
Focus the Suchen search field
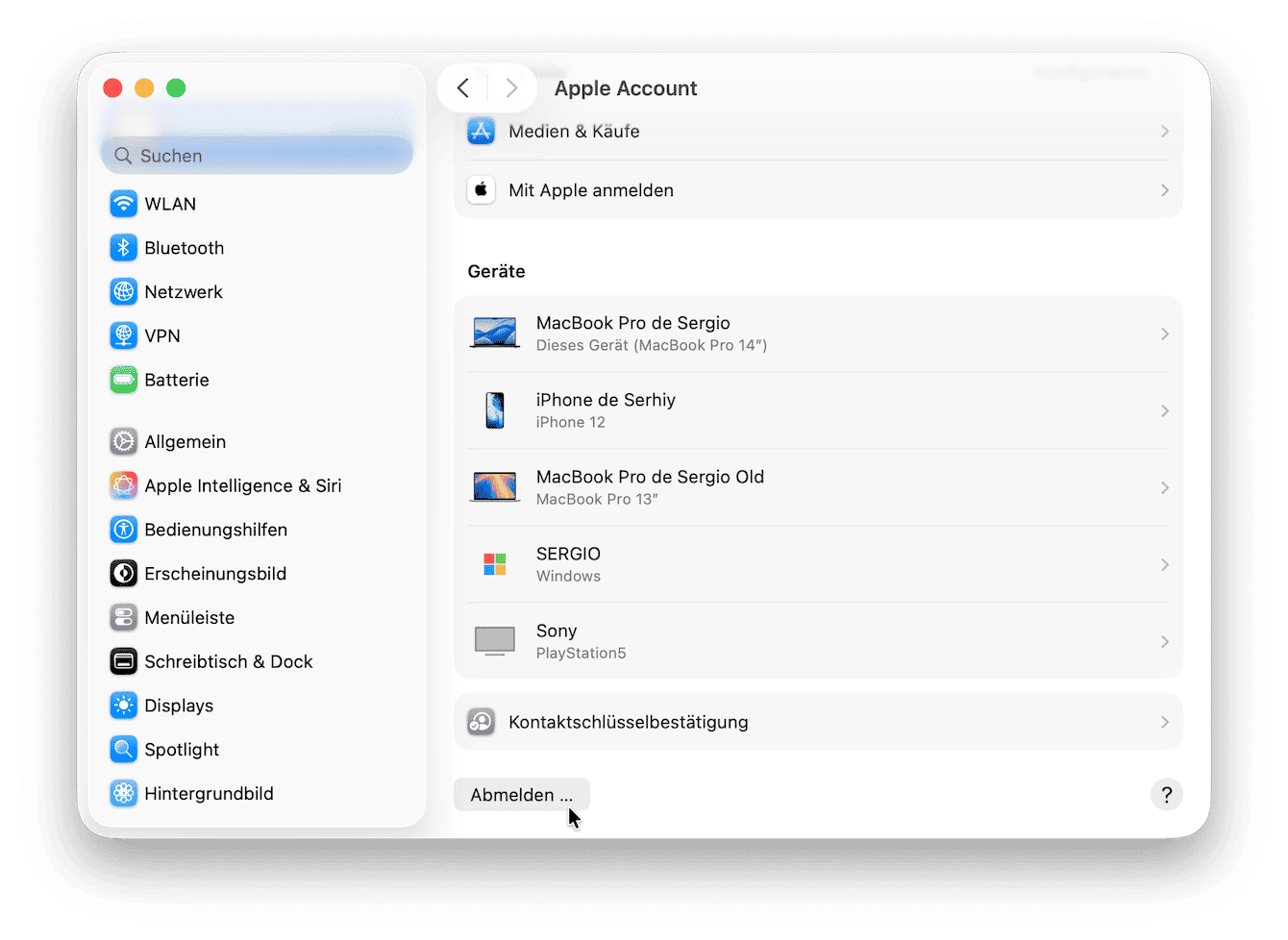[257, 156]
